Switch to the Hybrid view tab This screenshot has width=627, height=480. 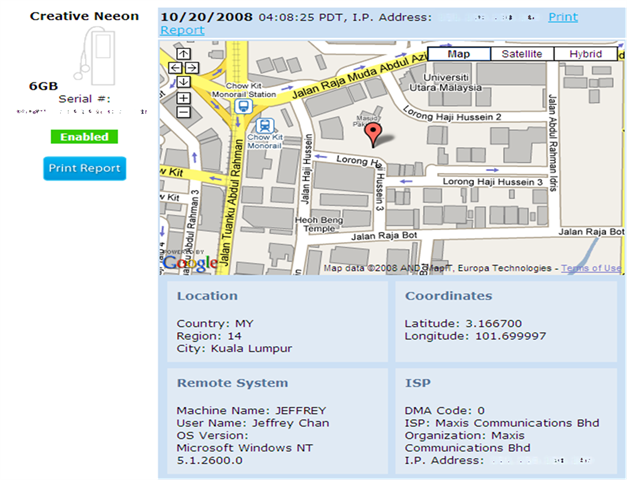(x=585, y=54)
